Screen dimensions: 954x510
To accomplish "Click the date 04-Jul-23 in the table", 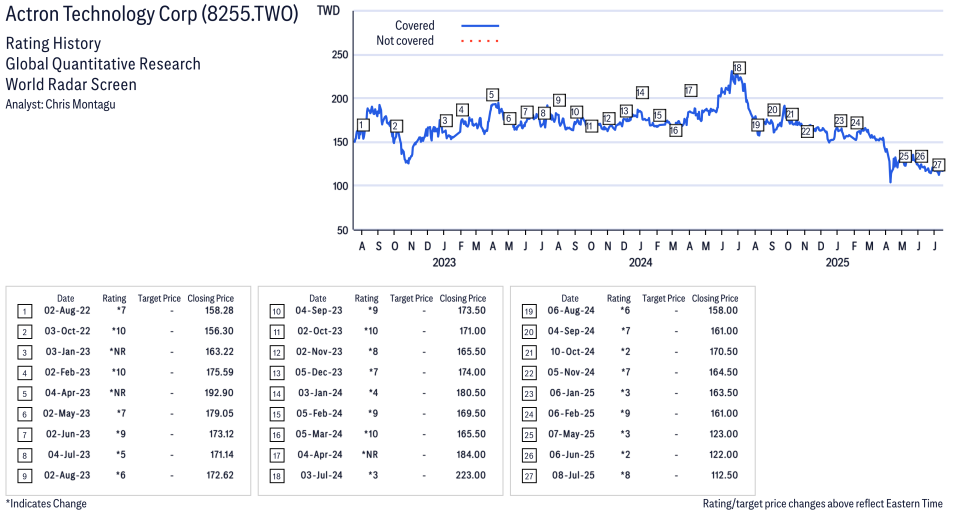I will (69, 455).
